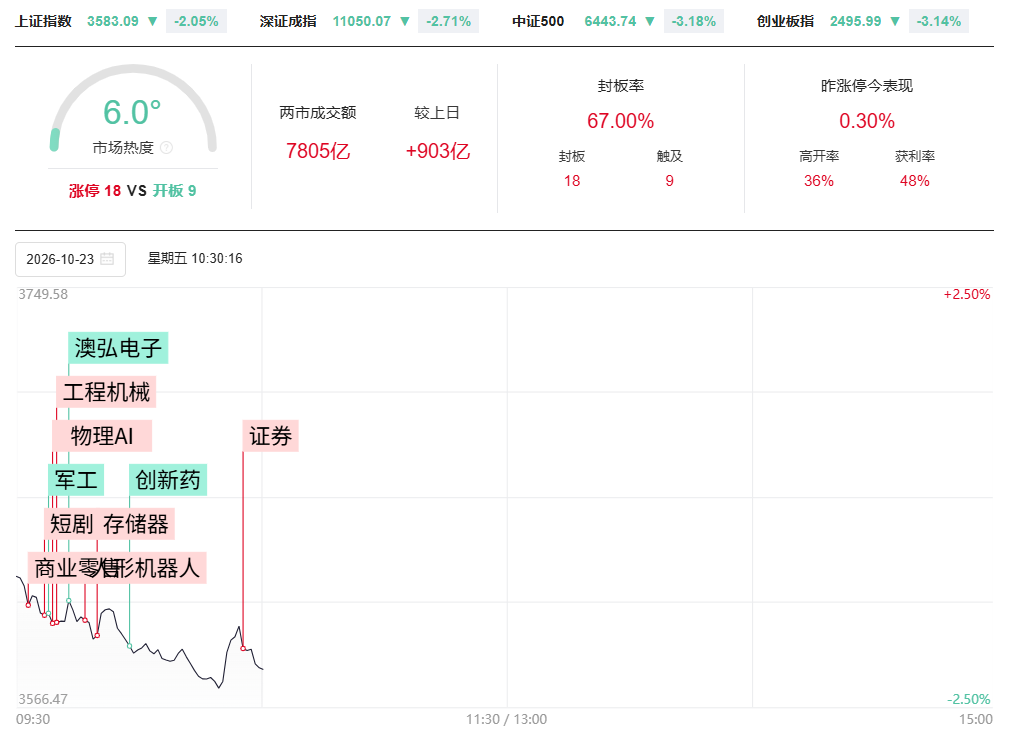The image size is (1018, 737).
Task: Click the 军工 sector tag
Action: pos(76,480)
